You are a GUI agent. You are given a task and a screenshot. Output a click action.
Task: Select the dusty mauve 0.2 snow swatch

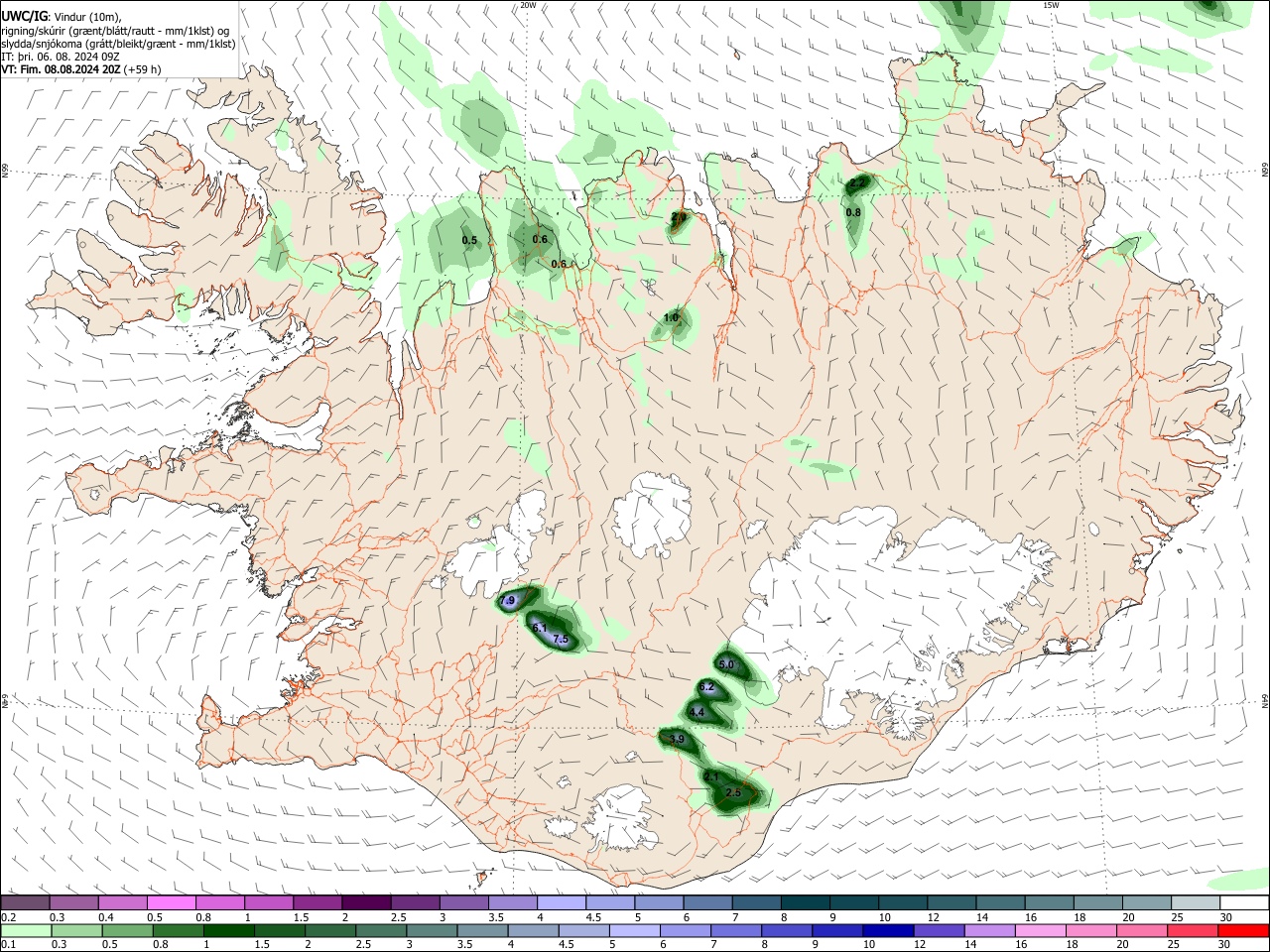pyautogui.click(x=25, y=902)
